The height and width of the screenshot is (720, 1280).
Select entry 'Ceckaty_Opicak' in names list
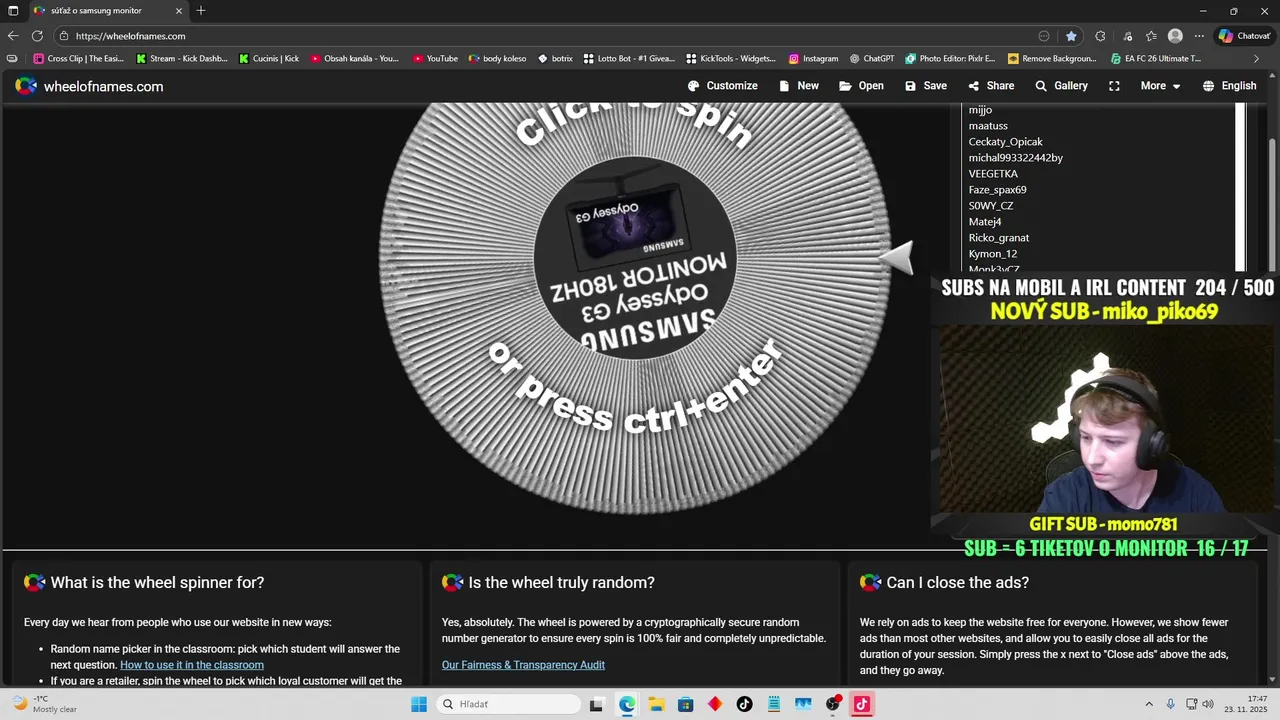(1005, 142)
